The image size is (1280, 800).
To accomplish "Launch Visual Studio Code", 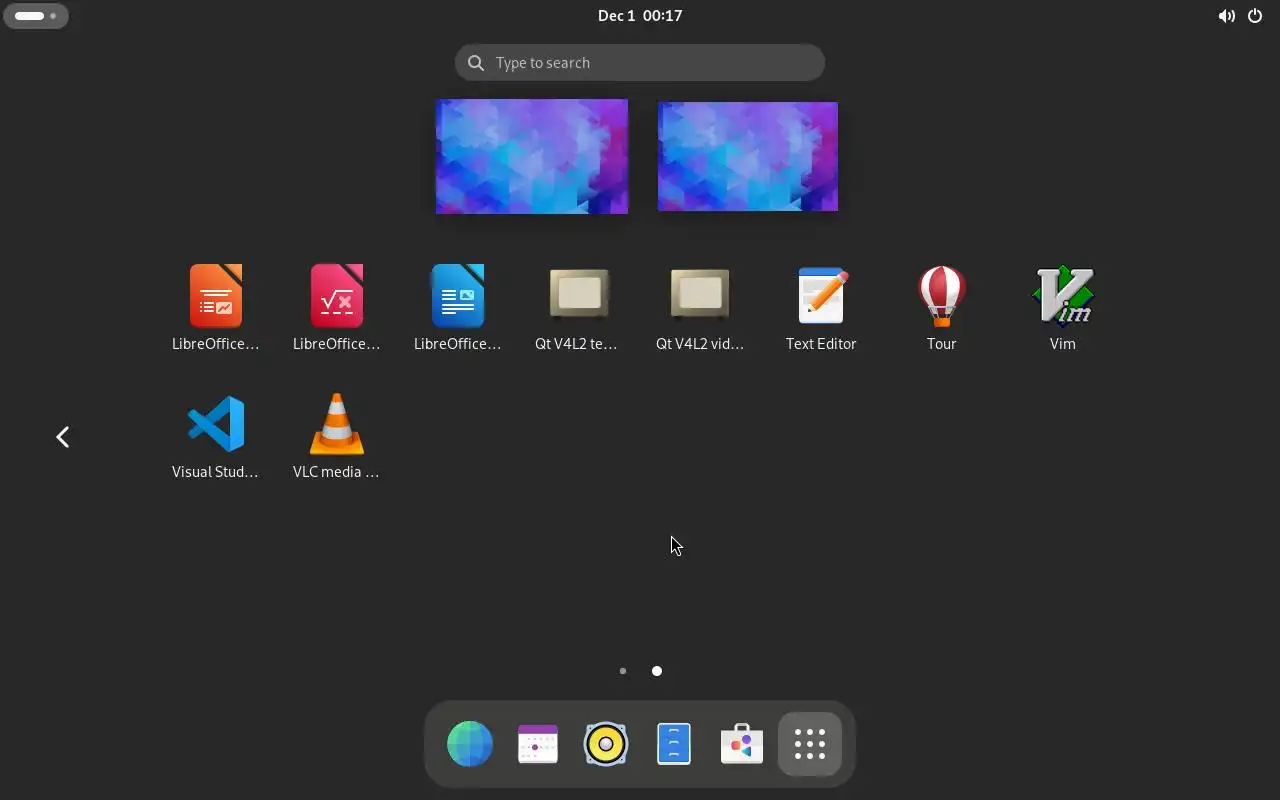I will pos(216,424).
